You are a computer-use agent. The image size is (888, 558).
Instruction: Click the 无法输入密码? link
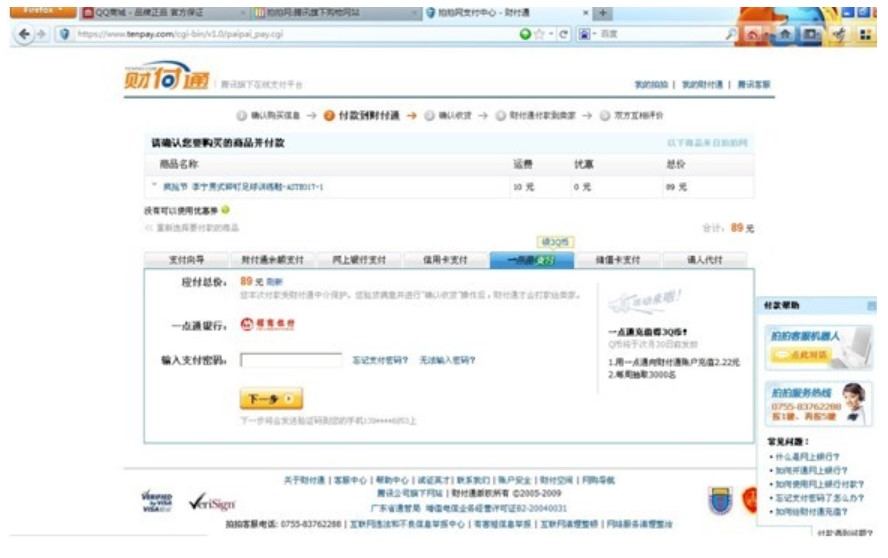[447, 360]
